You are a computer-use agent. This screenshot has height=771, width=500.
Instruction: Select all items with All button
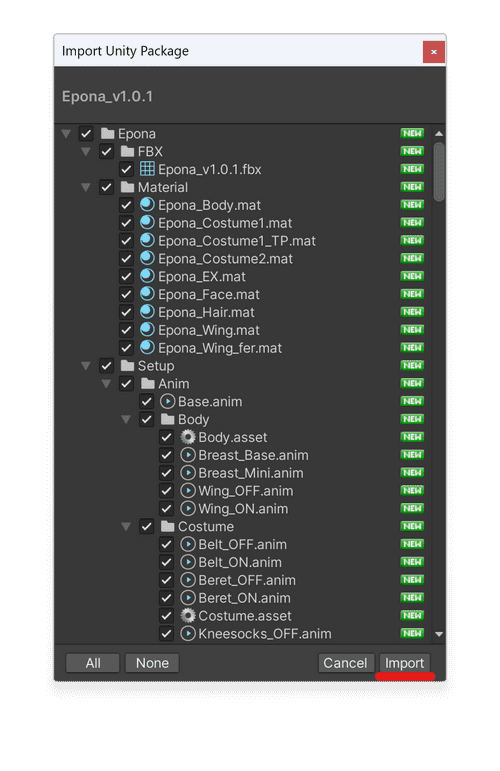coord(93,663)
